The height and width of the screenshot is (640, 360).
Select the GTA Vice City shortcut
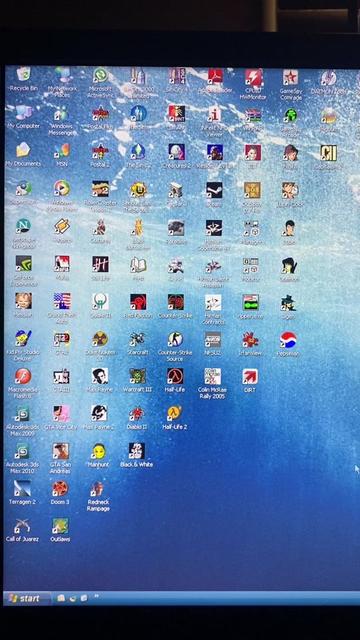click(x=61, y=413)
